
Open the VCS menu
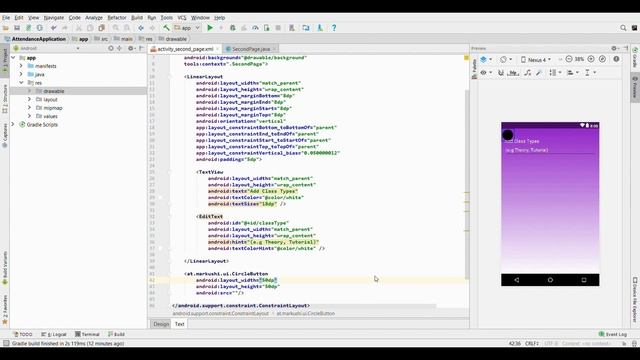(x=182, y=18)
